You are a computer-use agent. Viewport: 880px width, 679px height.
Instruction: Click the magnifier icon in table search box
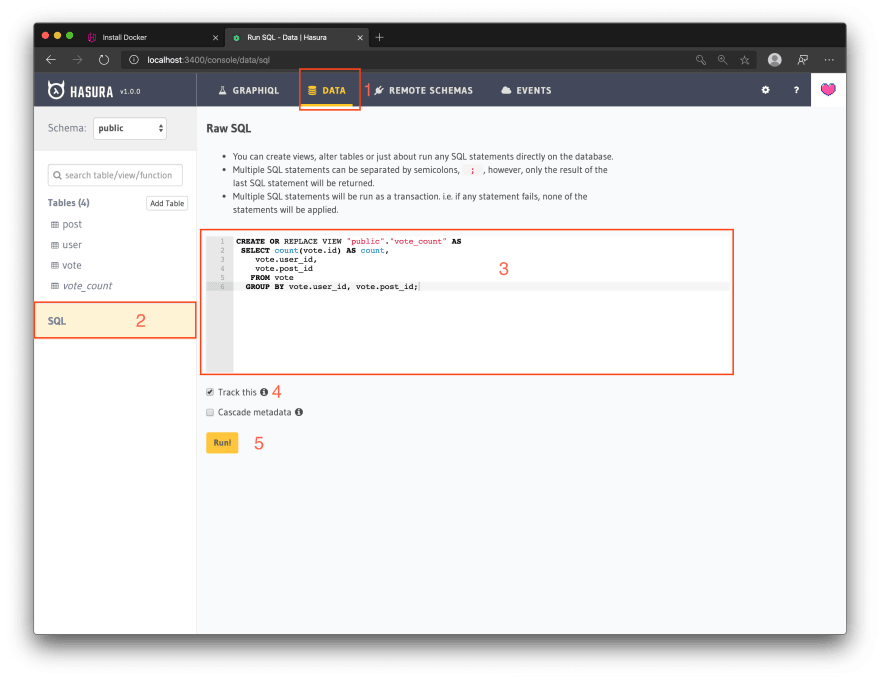click(x=57, y=175)
